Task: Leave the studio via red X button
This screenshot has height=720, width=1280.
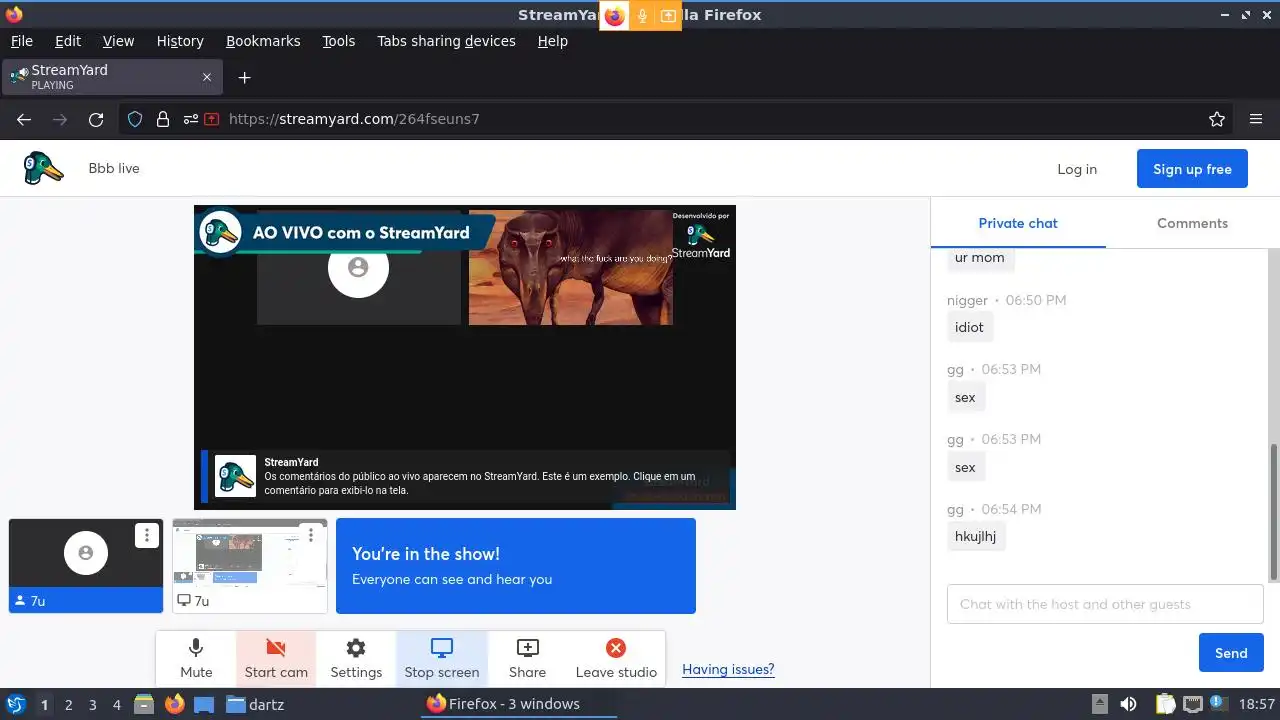Action: click(616, 659)
